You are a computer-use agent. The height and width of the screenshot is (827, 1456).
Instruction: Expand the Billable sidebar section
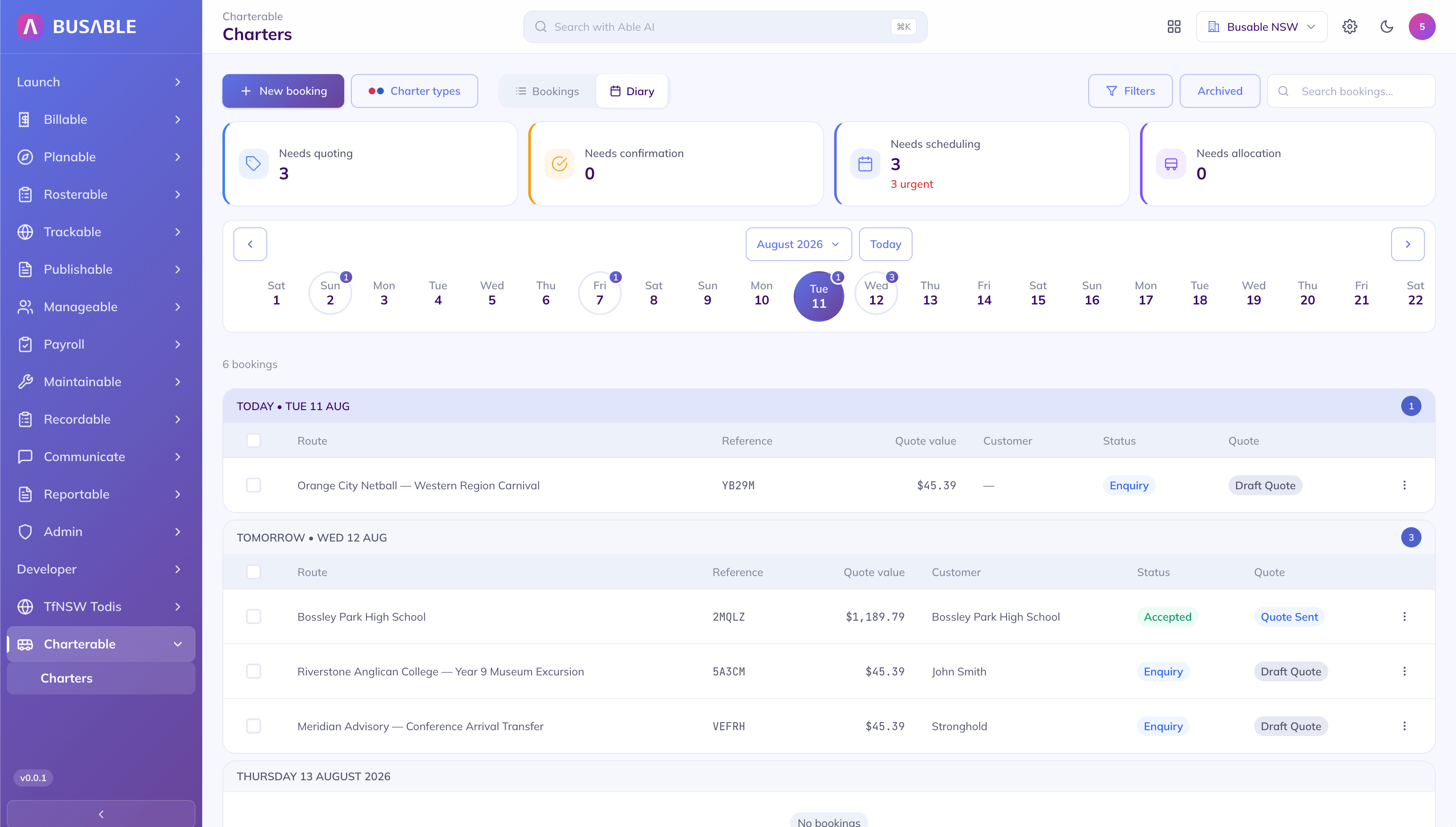pos(101,119)
